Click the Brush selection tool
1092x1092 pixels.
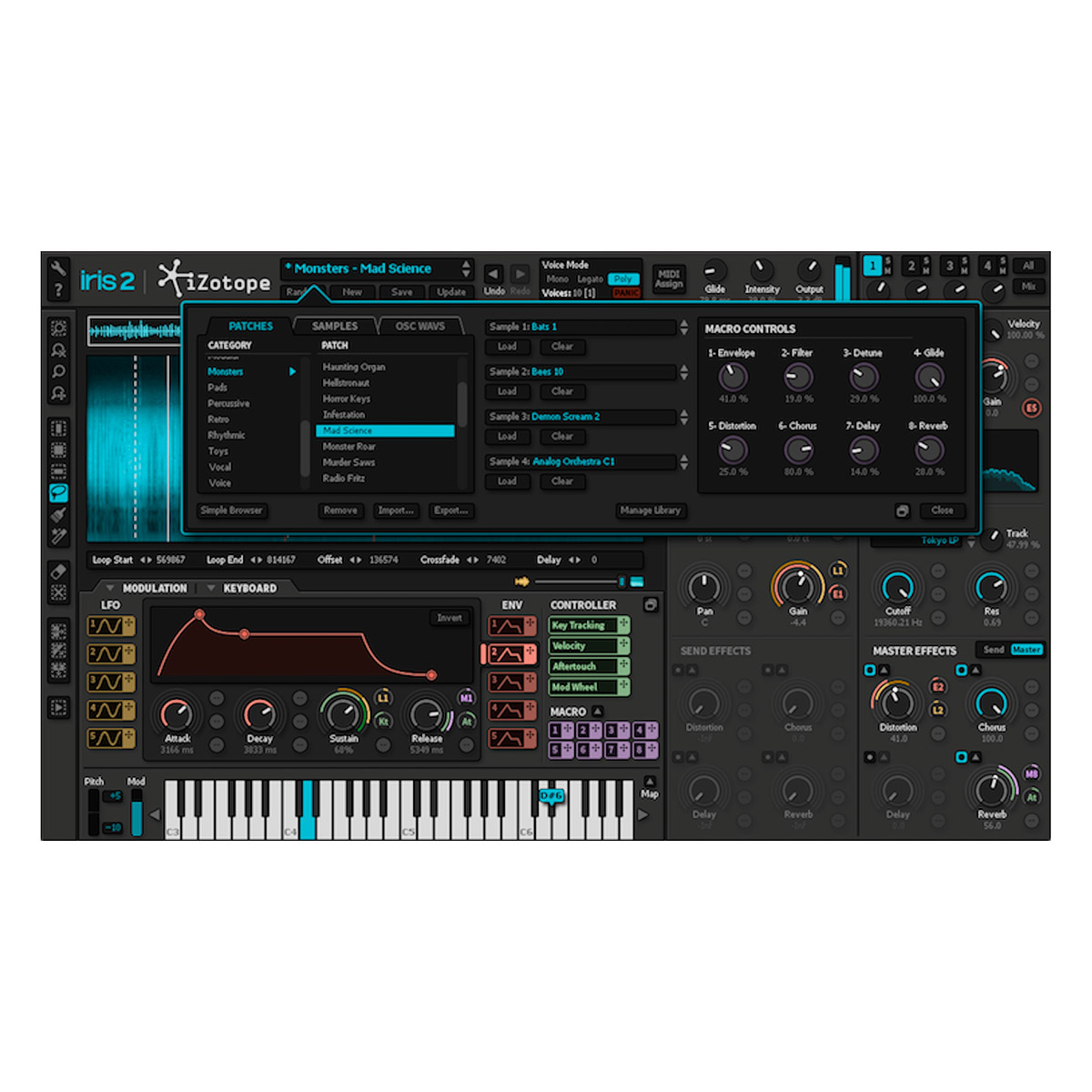[59, 515]
